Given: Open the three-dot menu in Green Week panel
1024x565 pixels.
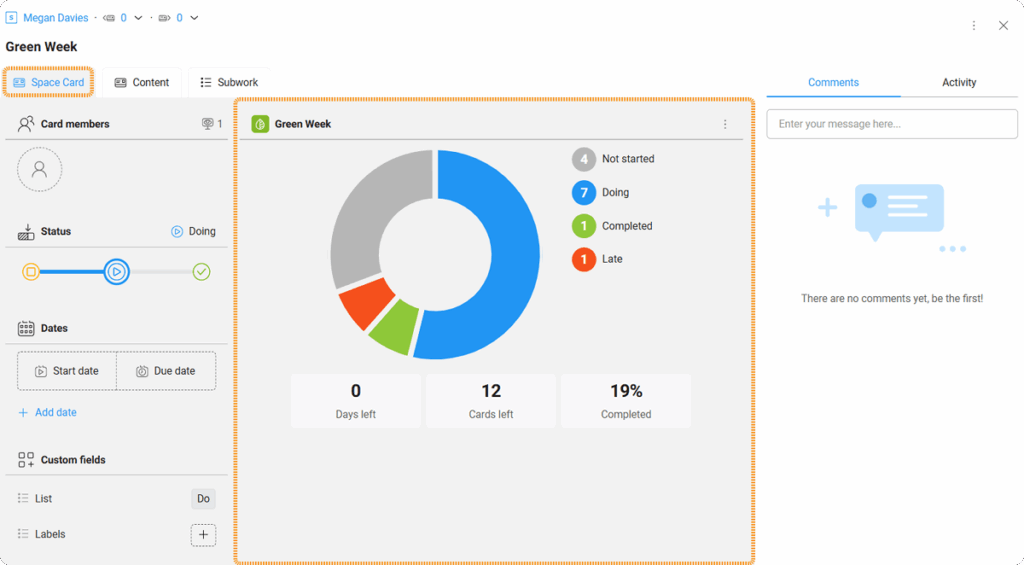Looking at the screenshot, I should [x=725, y=124].
